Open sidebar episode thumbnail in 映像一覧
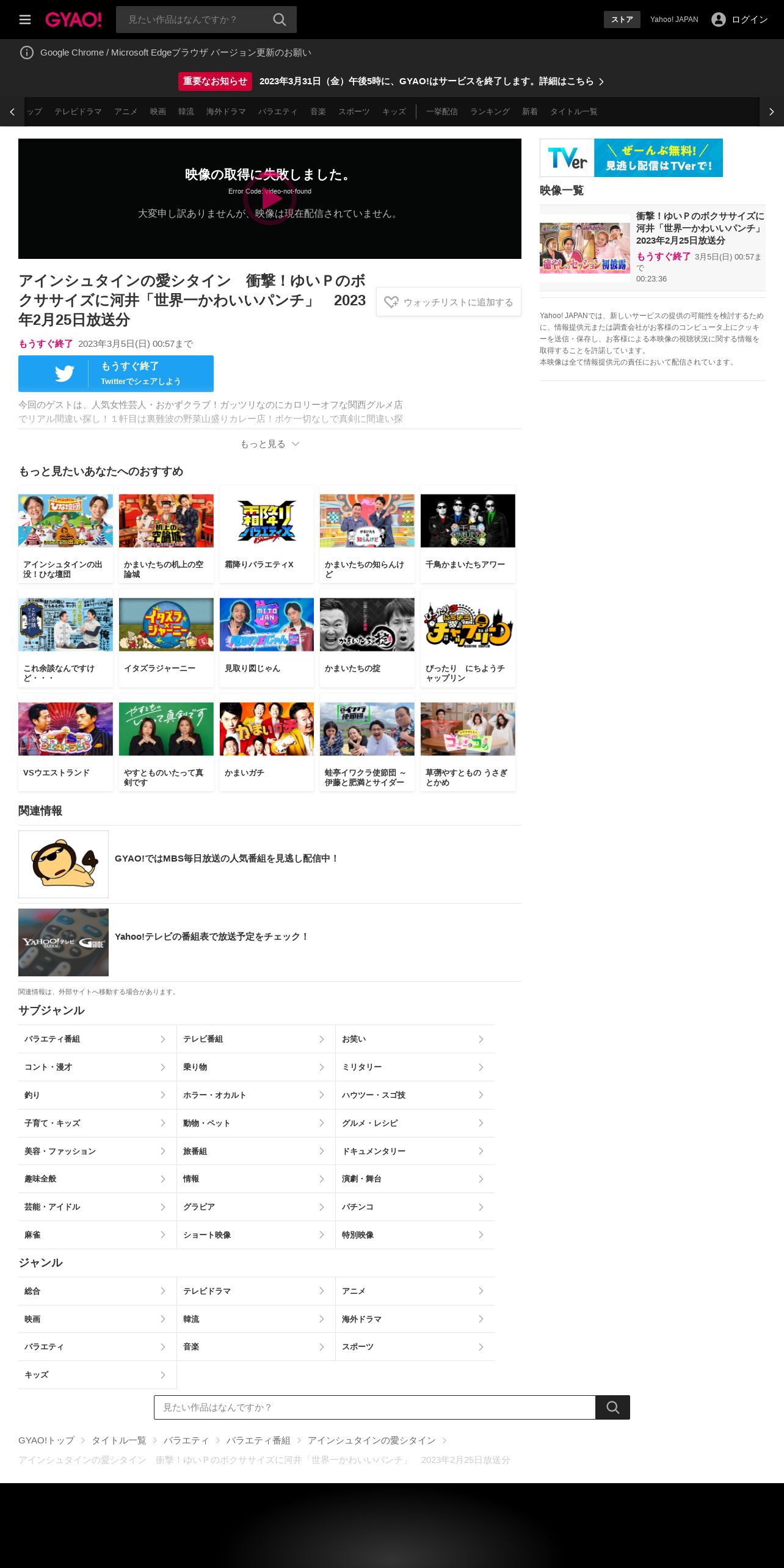 click(585, 248)
